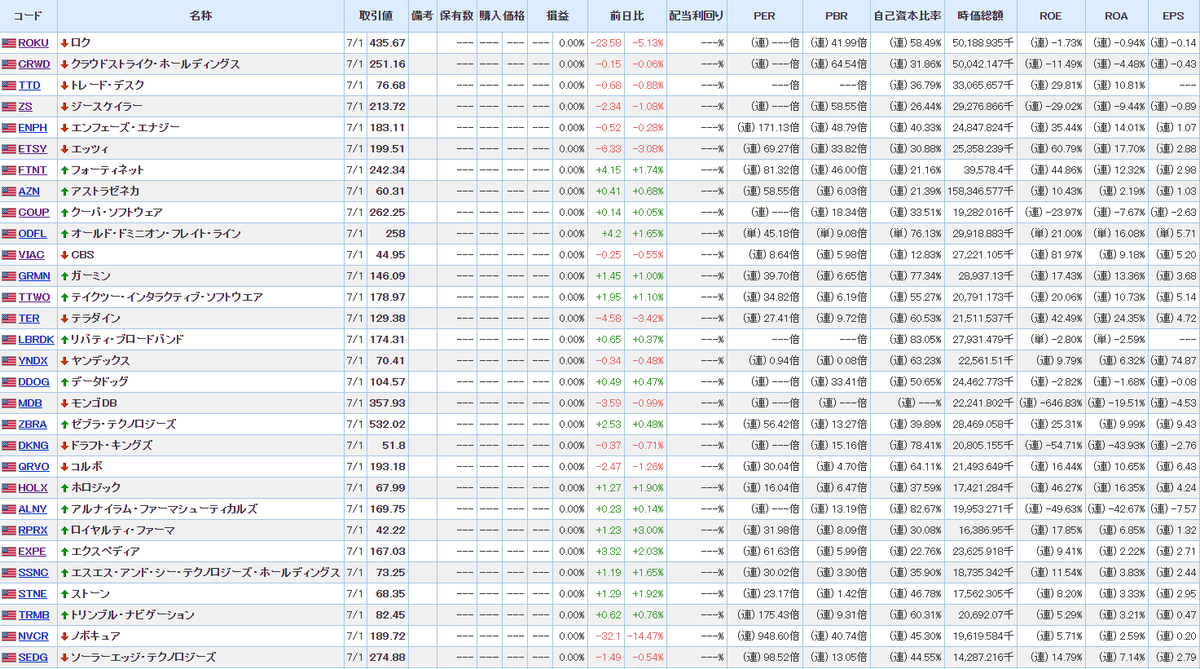The width and height of the screenshot is (1200, 669).
Task: Click the green up arrow beside フォーティネット
Action: (65, 170)
